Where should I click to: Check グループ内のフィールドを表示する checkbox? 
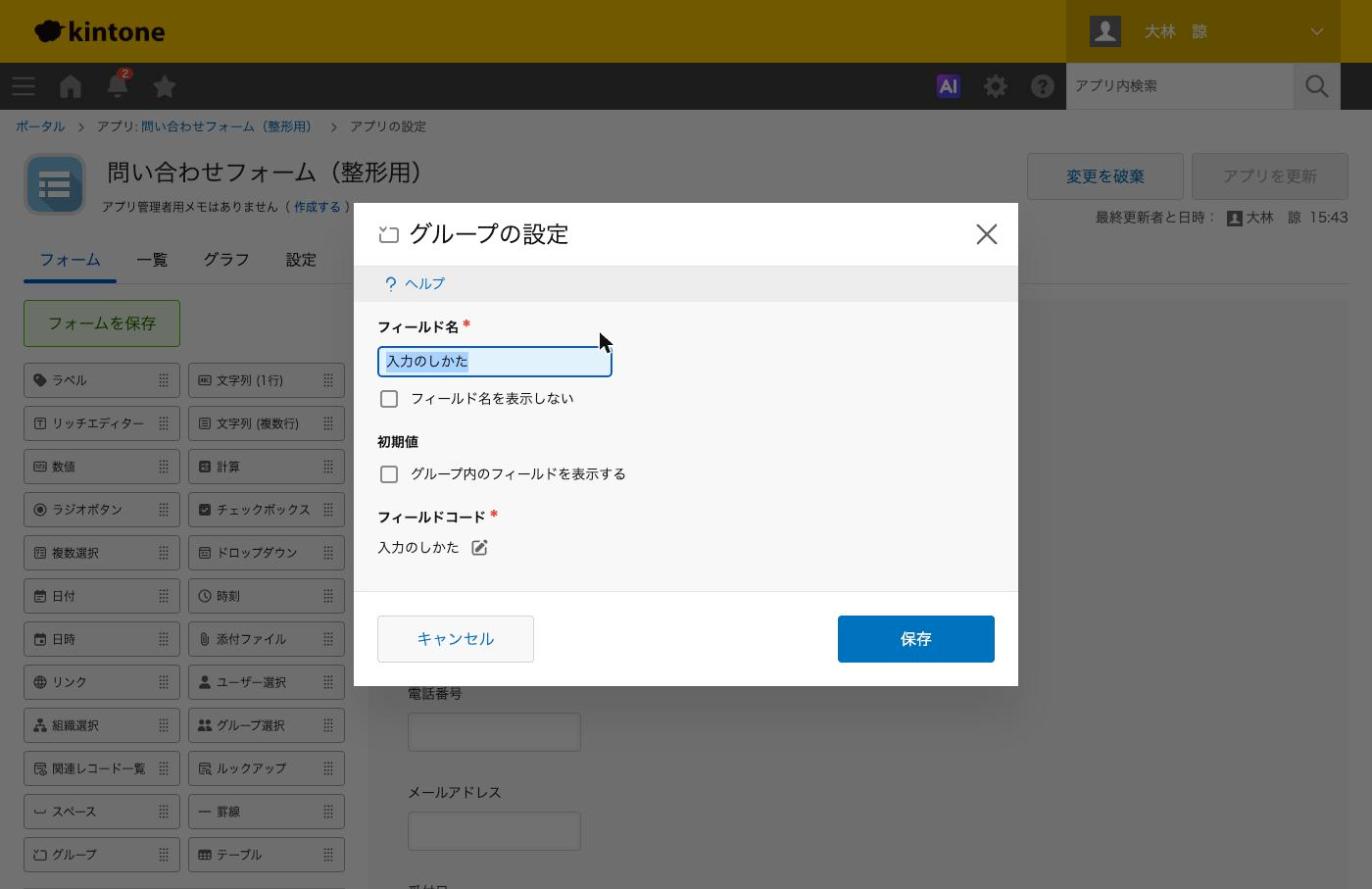pyautogui.click(x=389, y=474)
